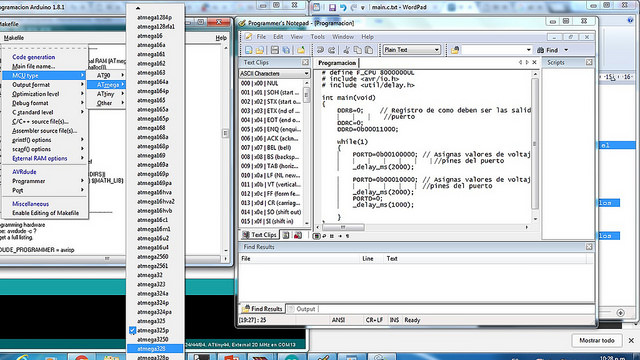Click the Undo icon in Programmer's Notepad

coord(320,50)
